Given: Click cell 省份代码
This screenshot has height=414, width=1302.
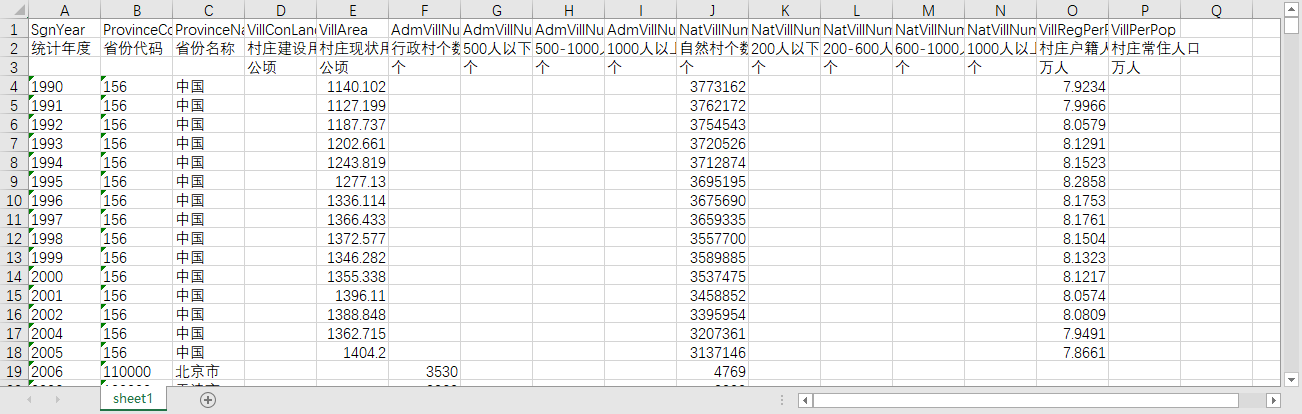Looking at the screenshot, I should (136, 48).
